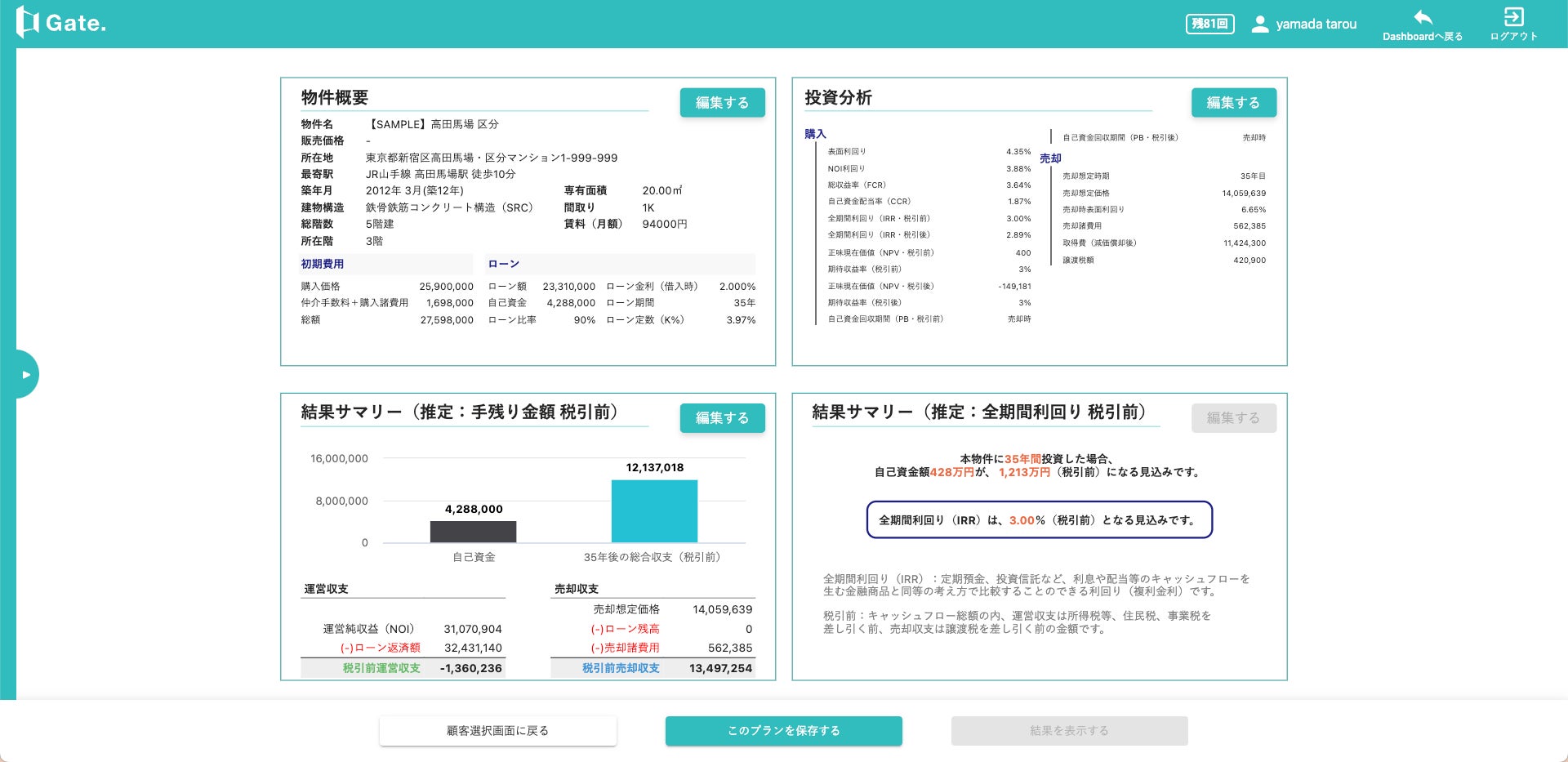Click the 税引前運営収支 value -1,360,236
1568x762 pixels.
[x=471, y=668]
